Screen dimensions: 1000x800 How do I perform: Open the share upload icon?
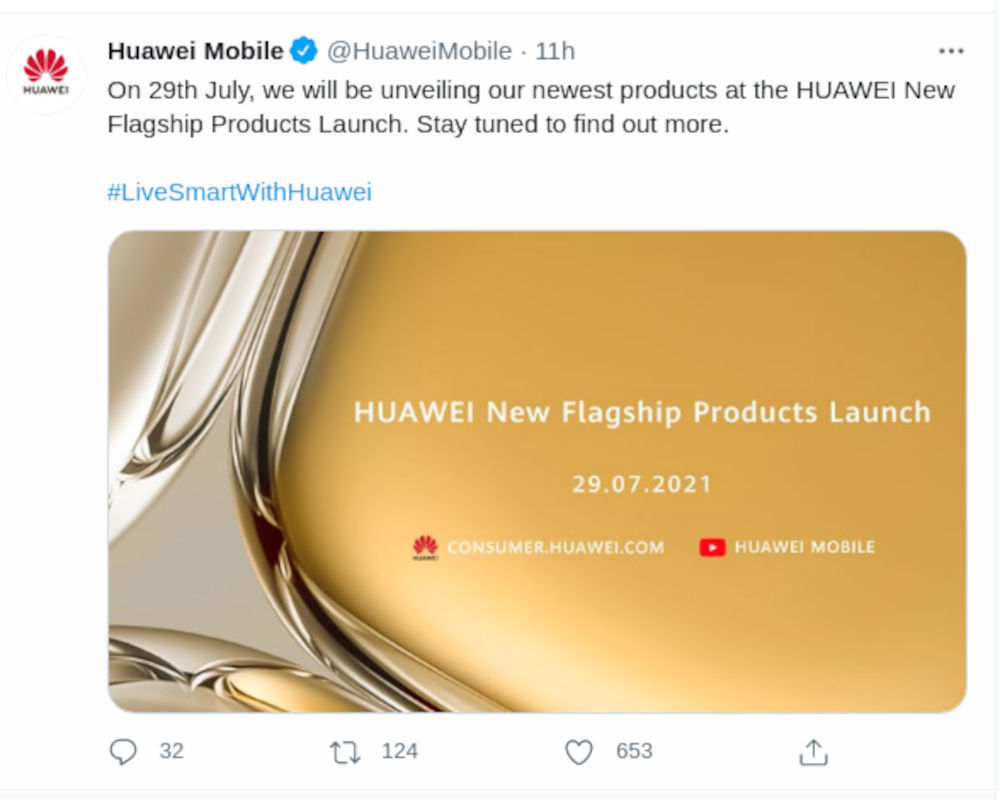813,752
